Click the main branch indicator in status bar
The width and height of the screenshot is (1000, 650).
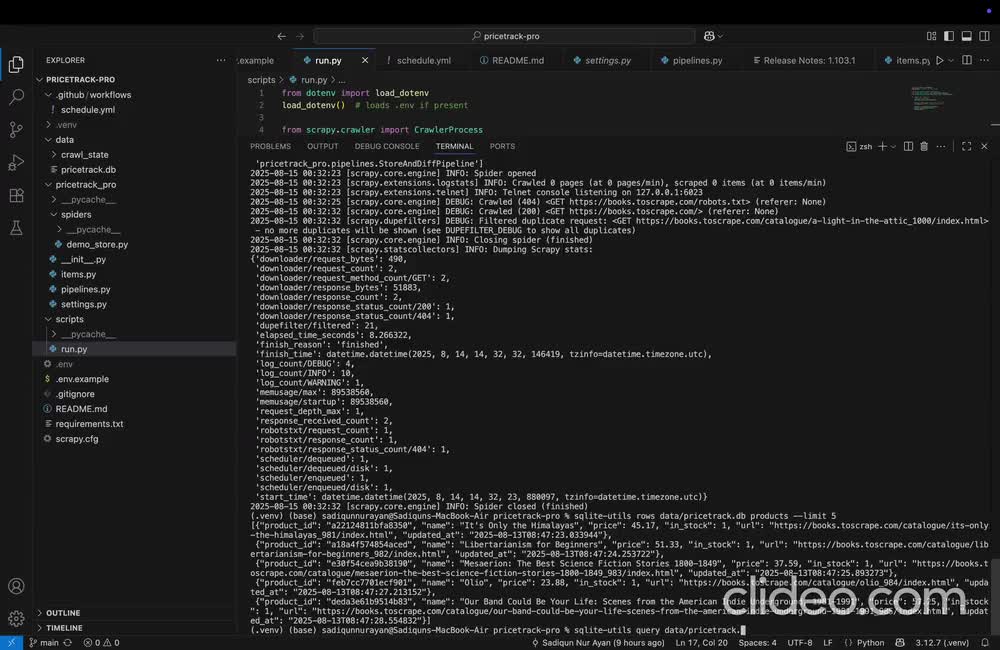pos(44,643)
